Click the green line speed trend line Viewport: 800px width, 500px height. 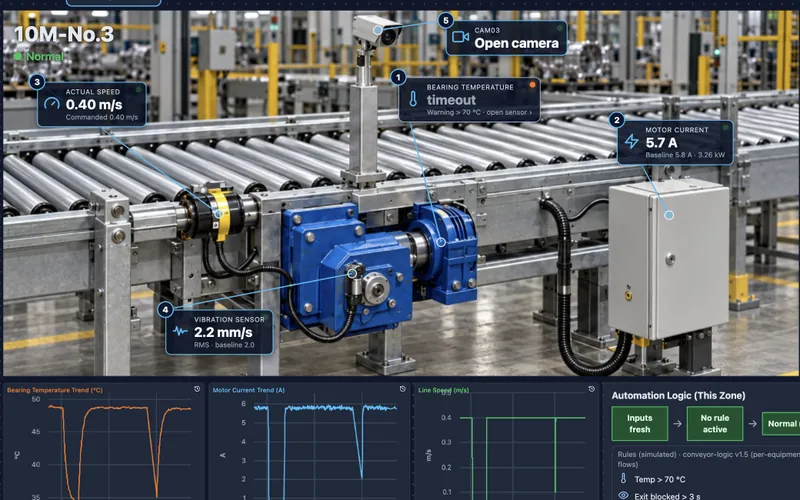(x=520, y=418)
